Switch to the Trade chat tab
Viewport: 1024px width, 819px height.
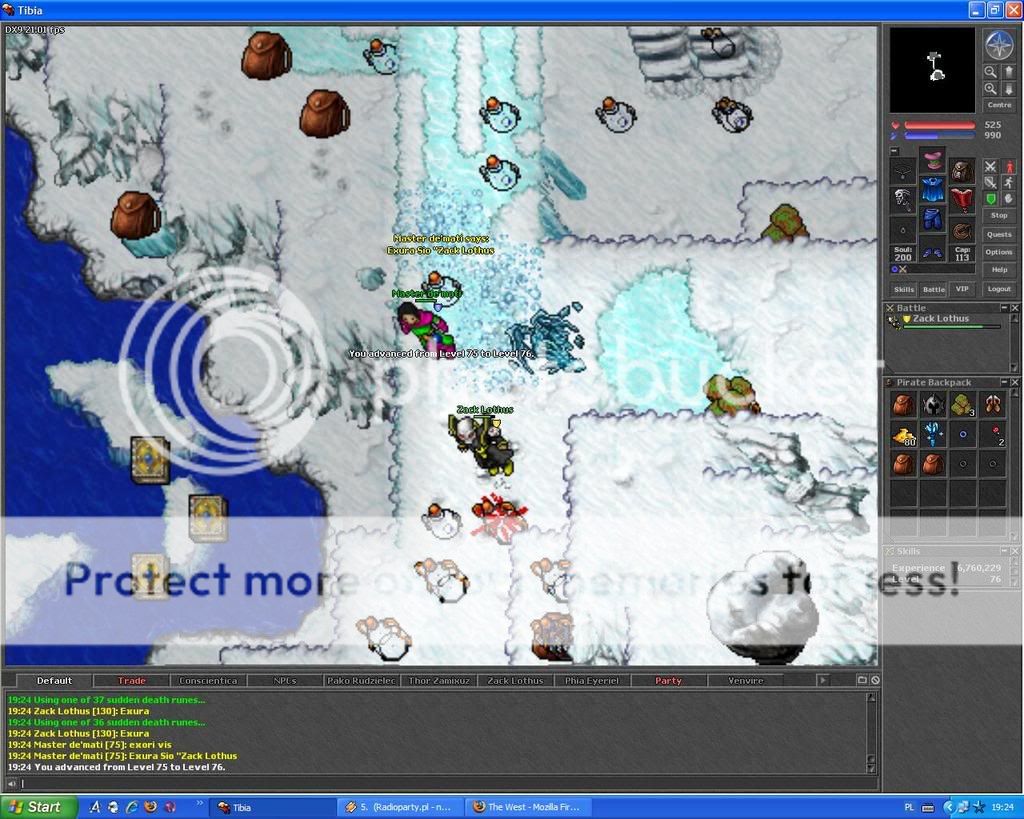coord(132,681)
